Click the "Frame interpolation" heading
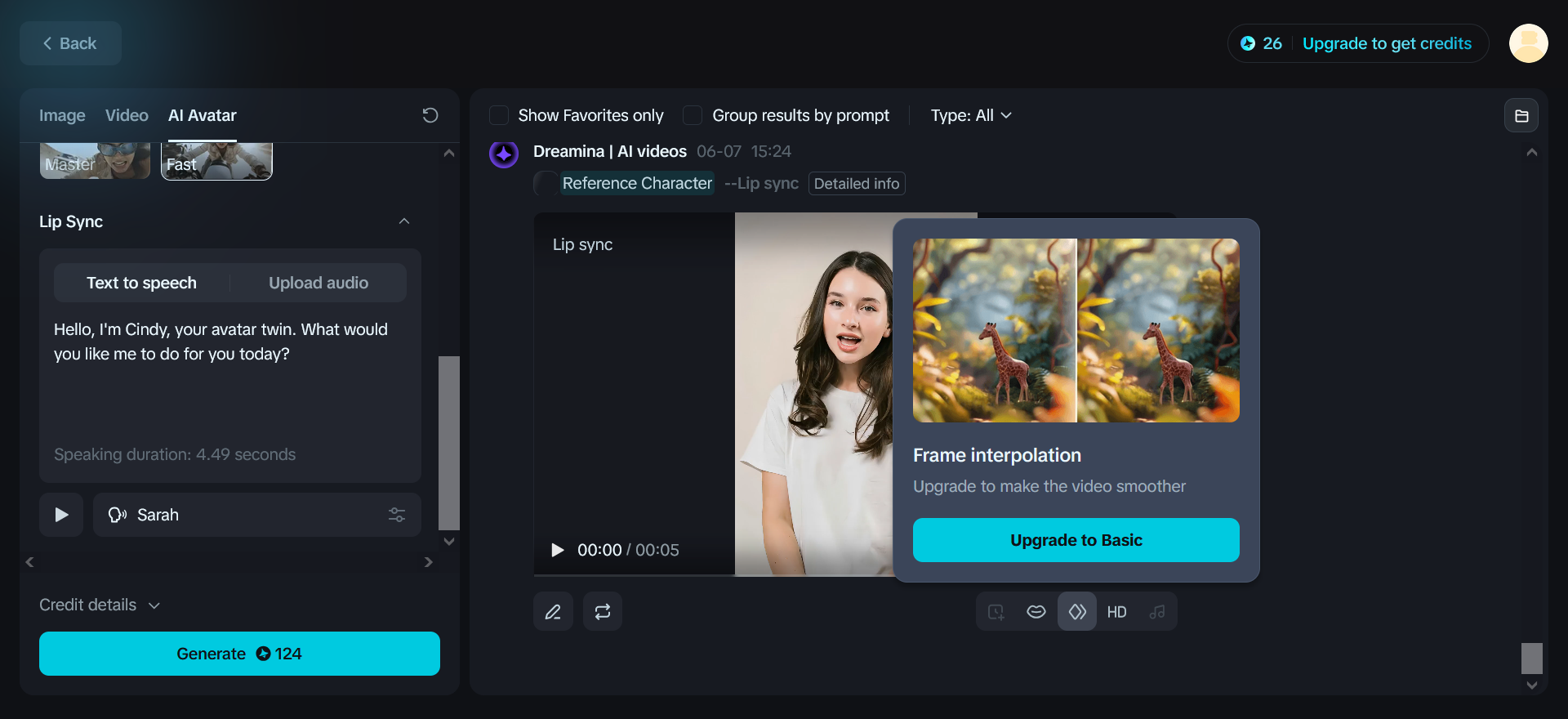The height and width of the screenshot is (719, 1568). [997, 455]
